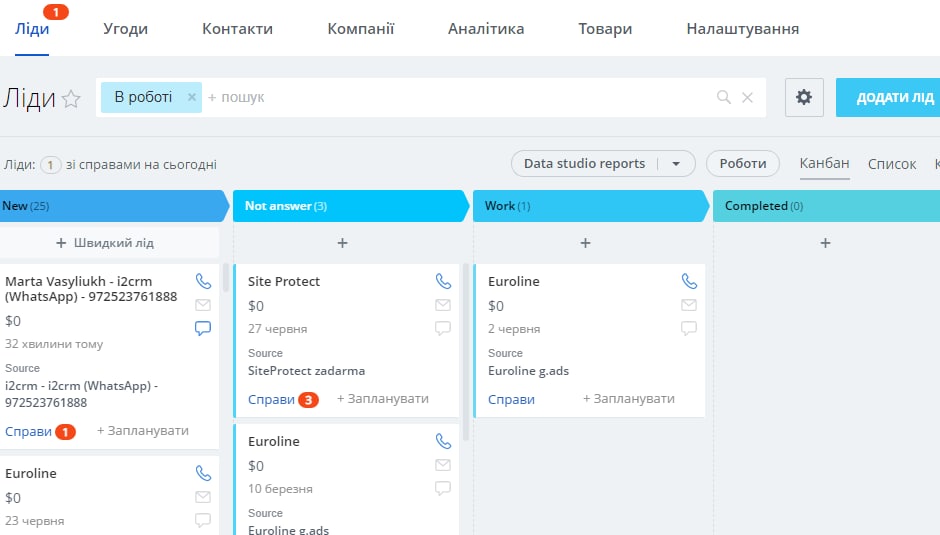The image size is (940, 535).
Task: Click SiteProtect zadarma source text
Action: (306, 371)
